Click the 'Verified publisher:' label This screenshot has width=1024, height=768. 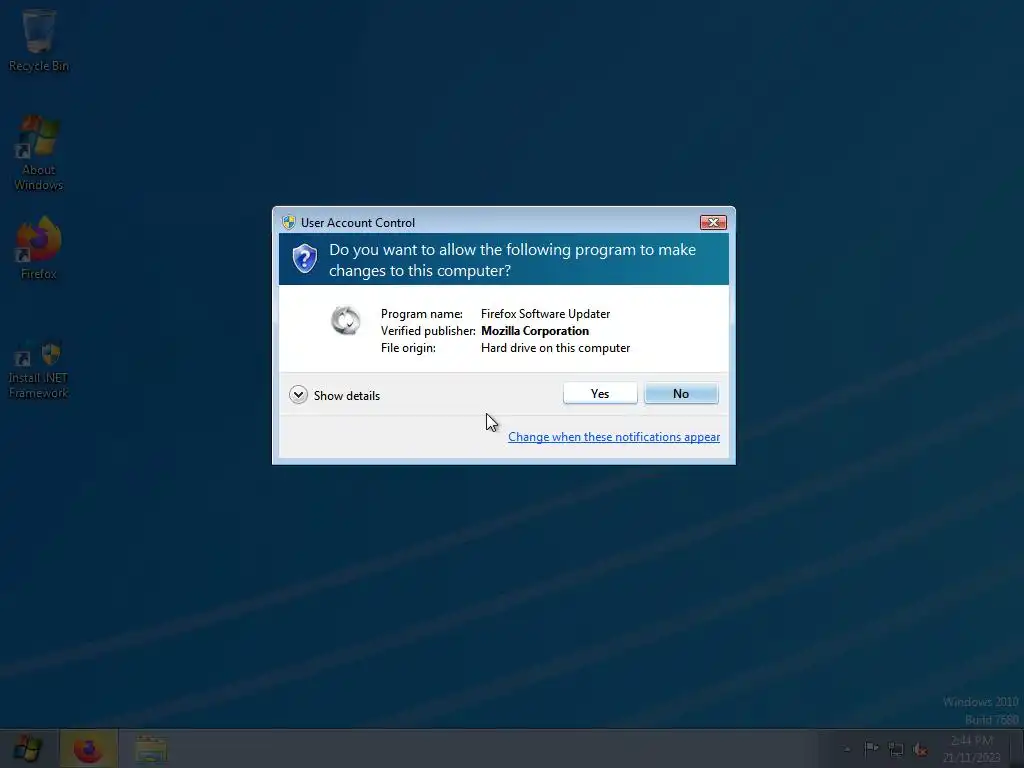(x=428, y=331)
